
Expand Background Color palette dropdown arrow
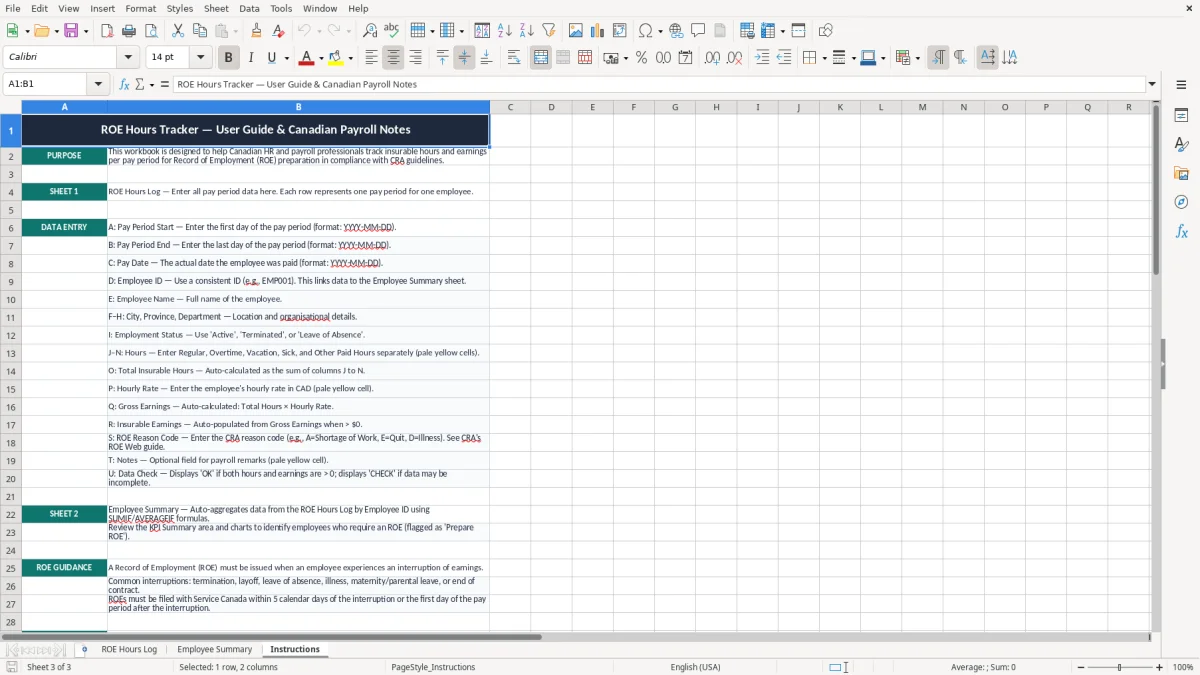[350, 58]
